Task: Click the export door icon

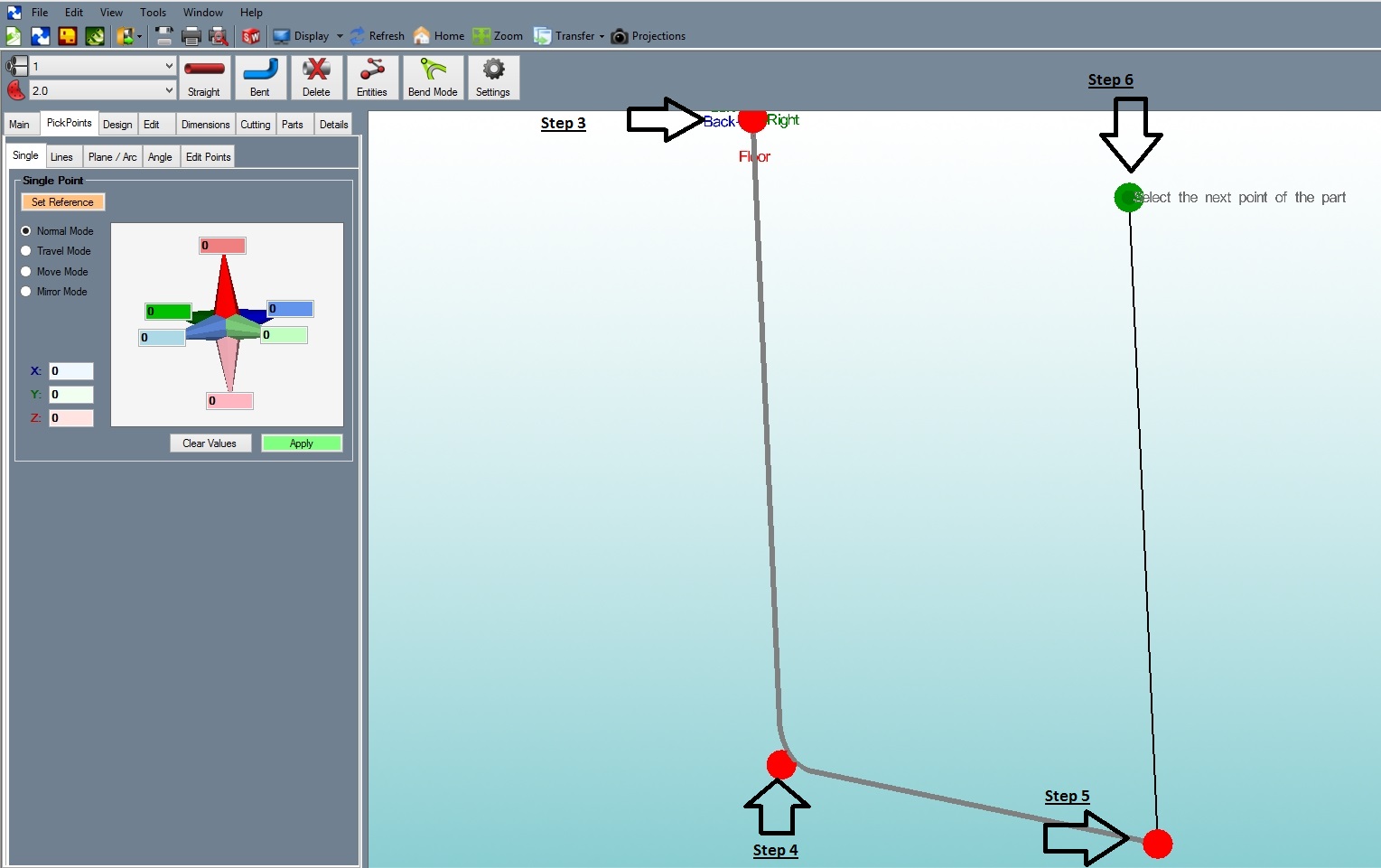Action: [125, 36]
